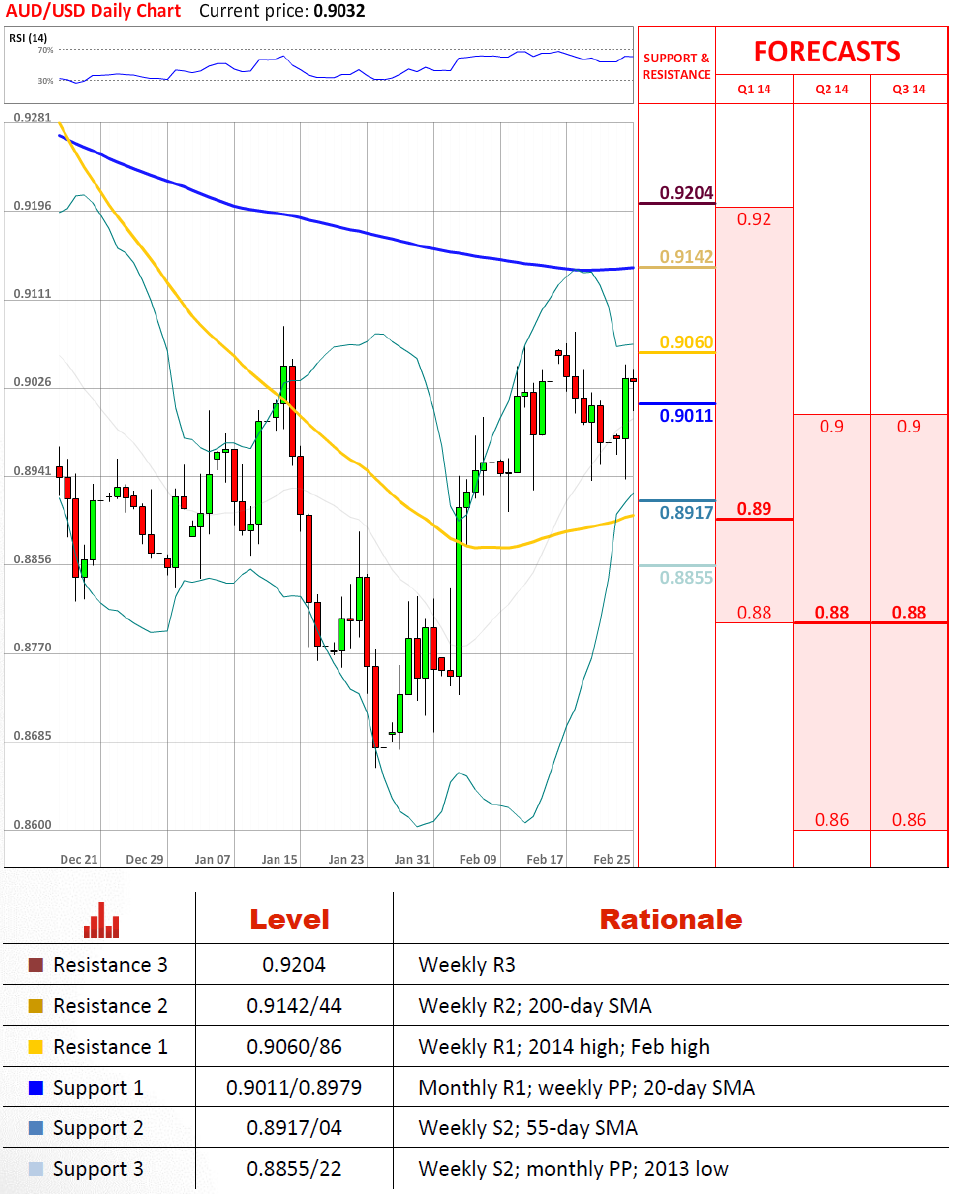Click the 0.9011 support level label
The image size is (956, 1194).
tap(686, 416)
